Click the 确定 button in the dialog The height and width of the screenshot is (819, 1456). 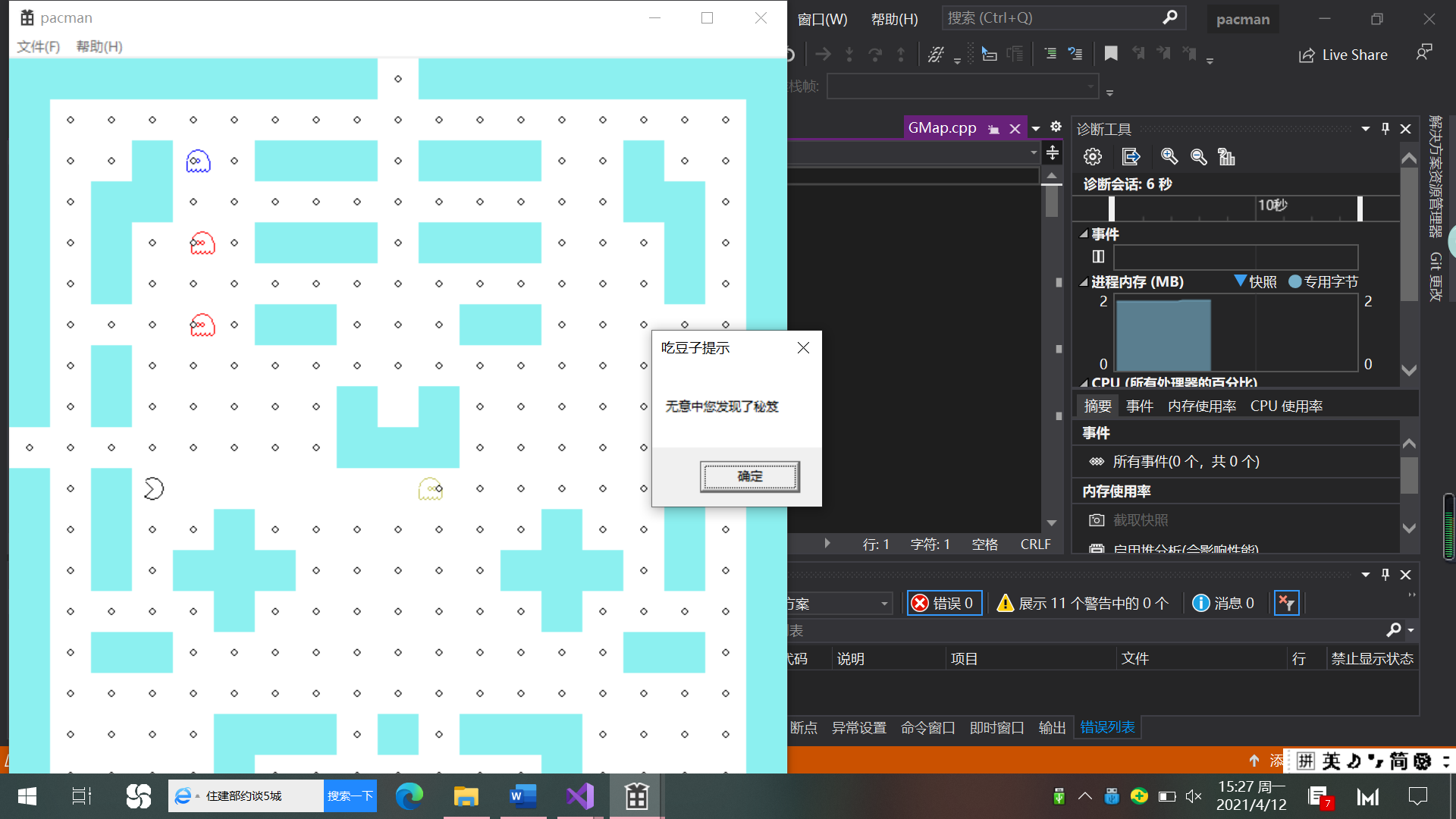click(749, 476)
